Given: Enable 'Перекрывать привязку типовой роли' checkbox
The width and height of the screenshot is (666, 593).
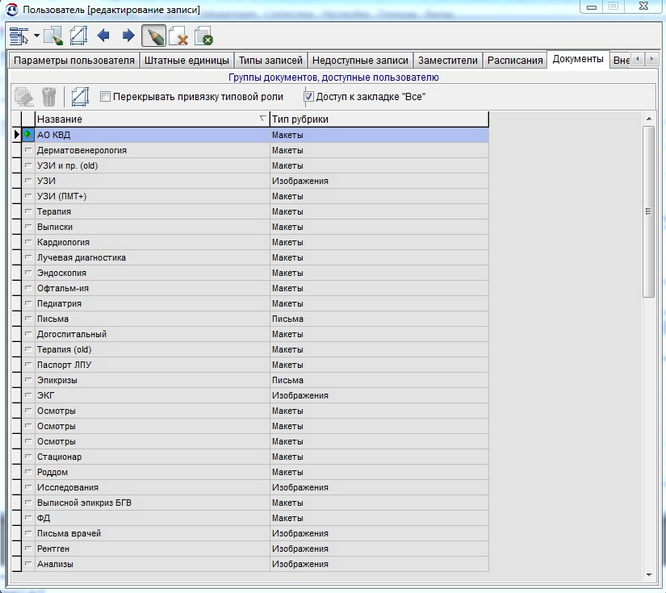Looking at the screenshot, I should tap(105, 97).
